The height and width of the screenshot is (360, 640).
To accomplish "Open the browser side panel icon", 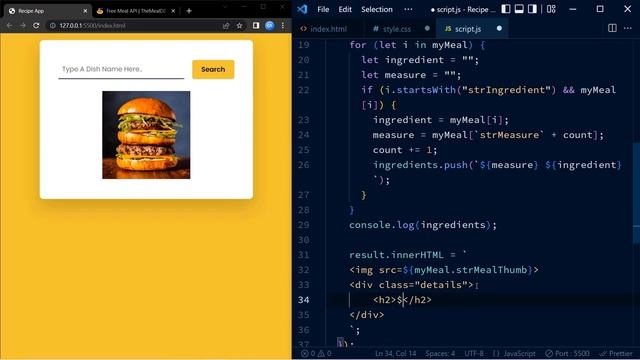I will (x=256, y=25).
